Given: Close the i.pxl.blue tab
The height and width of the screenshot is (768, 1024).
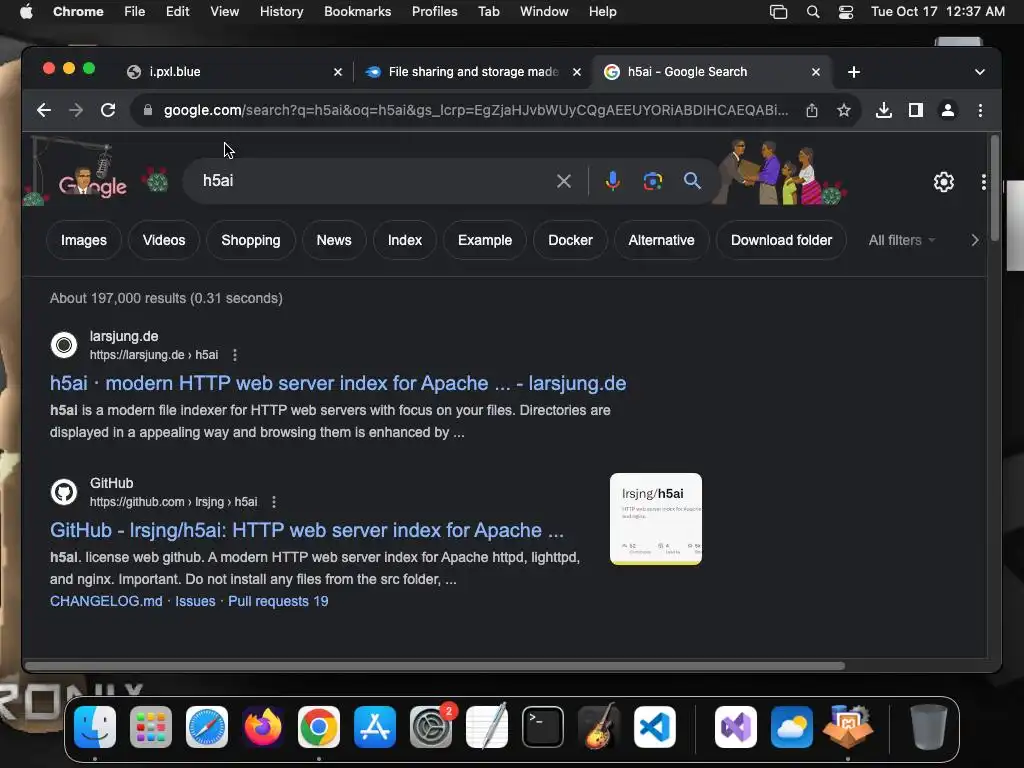Looking at the screenshot, I should (338, 72).
